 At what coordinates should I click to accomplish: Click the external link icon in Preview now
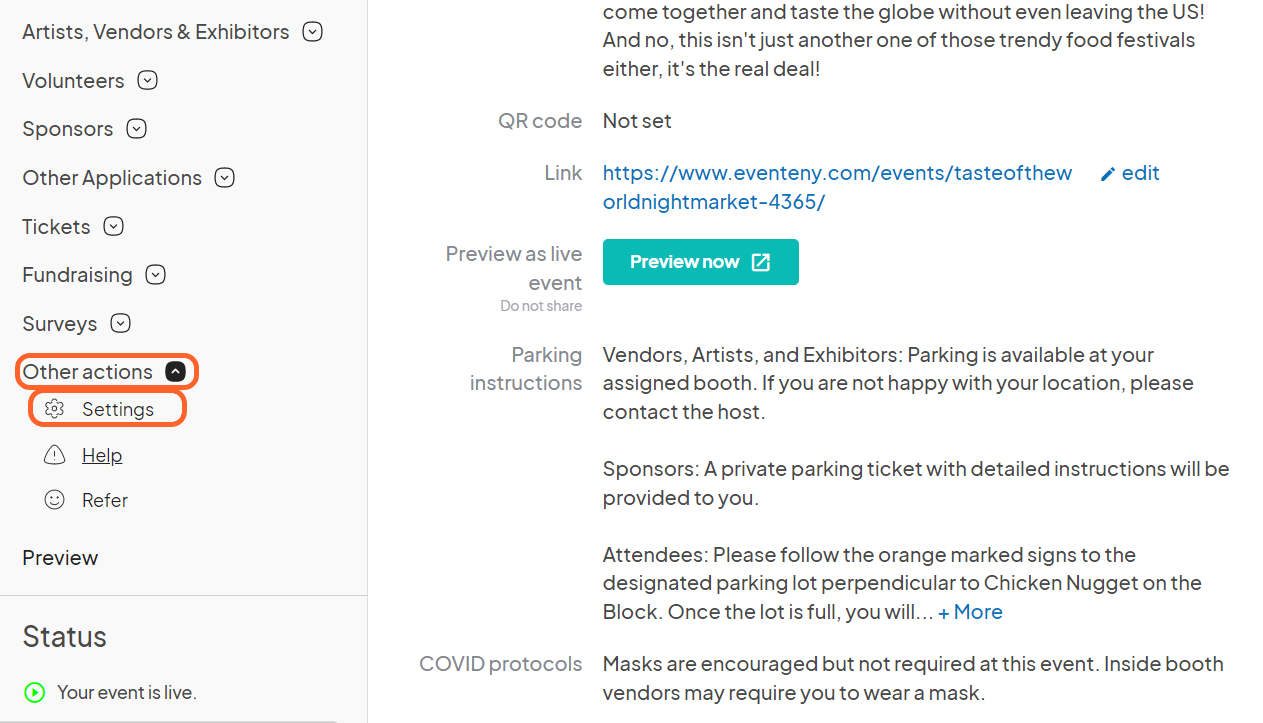click(x=761, y=262)
